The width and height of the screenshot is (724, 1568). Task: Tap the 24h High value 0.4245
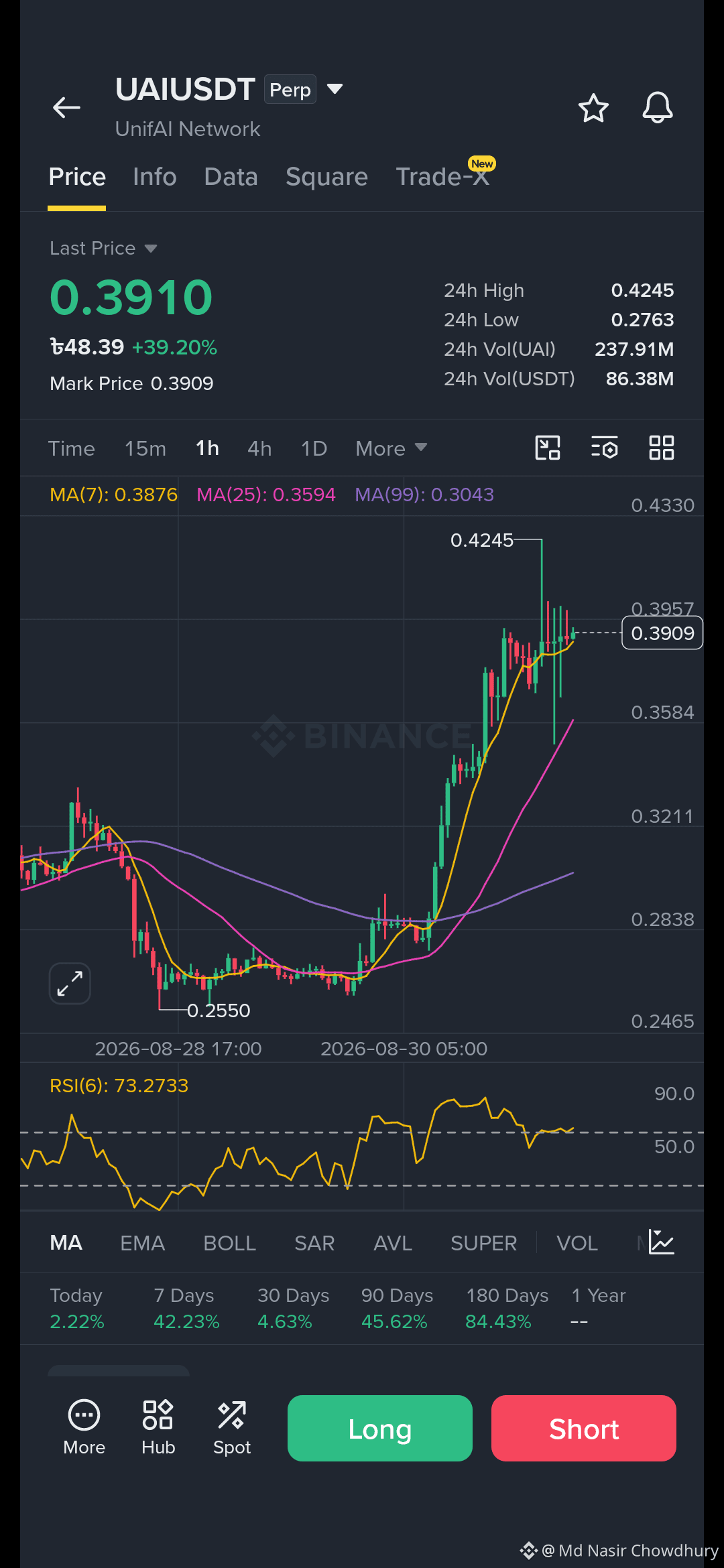click(x=642, y=290)
